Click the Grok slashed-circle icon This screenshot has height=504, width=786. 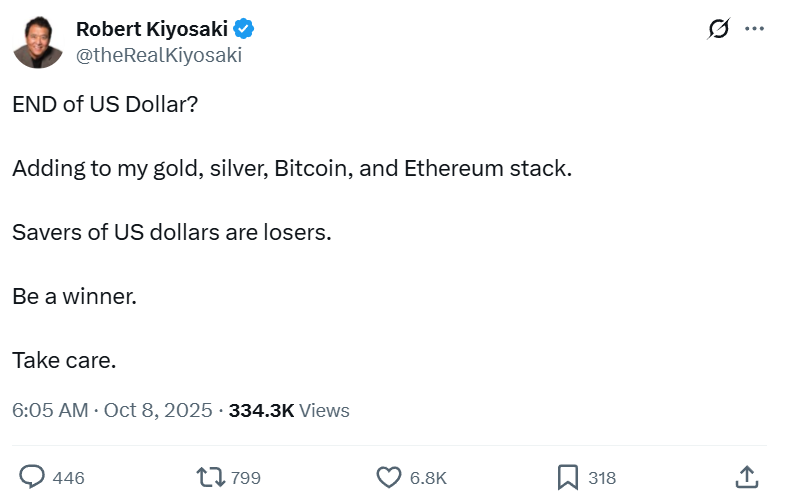(718, 29)
